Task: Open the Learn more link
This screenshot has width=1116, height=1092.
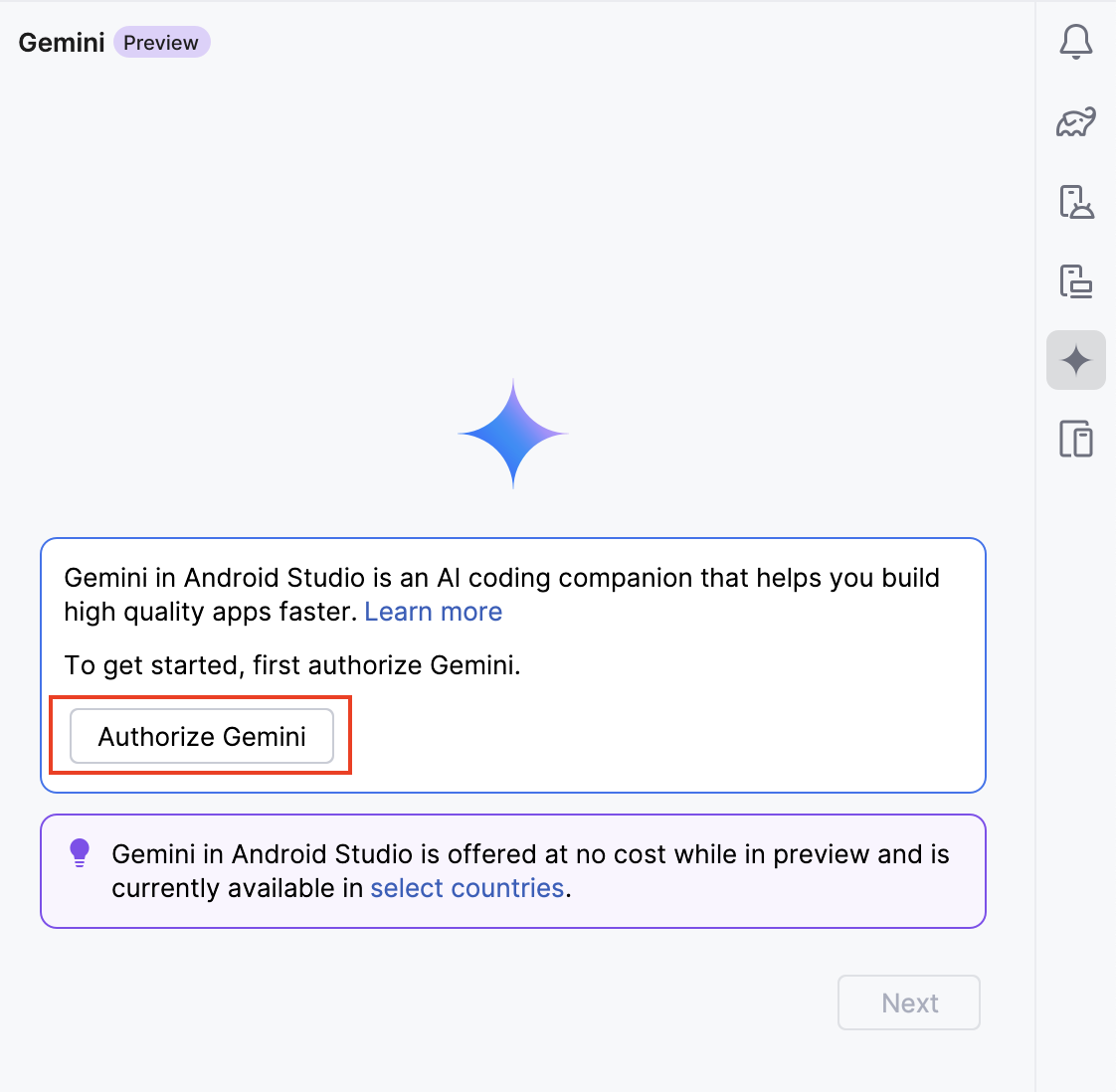Action: [433, 612]
